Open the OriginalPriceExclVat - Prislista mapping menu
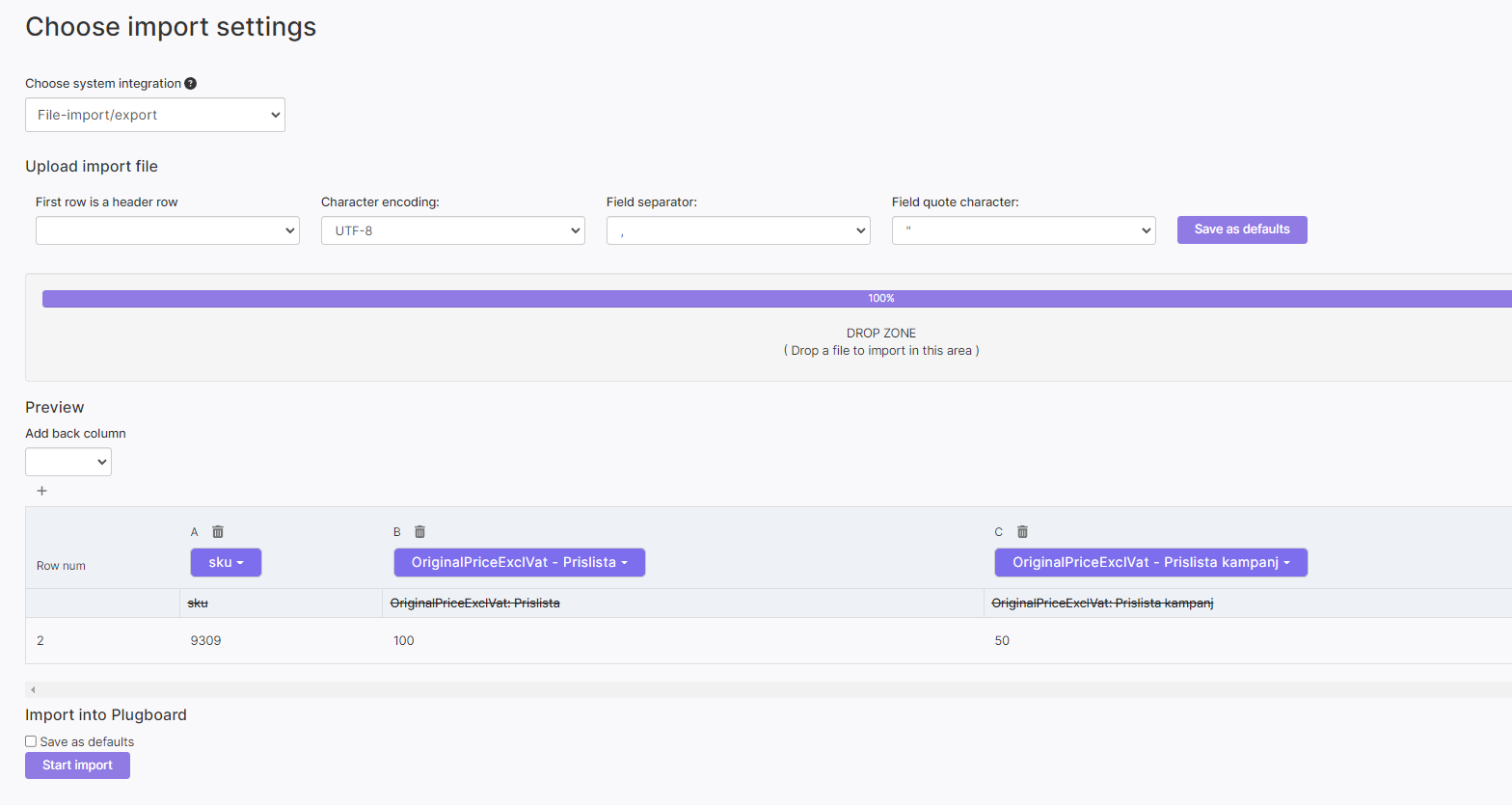Viewport: 1512px width, 805px height. (x=519, y=562)
